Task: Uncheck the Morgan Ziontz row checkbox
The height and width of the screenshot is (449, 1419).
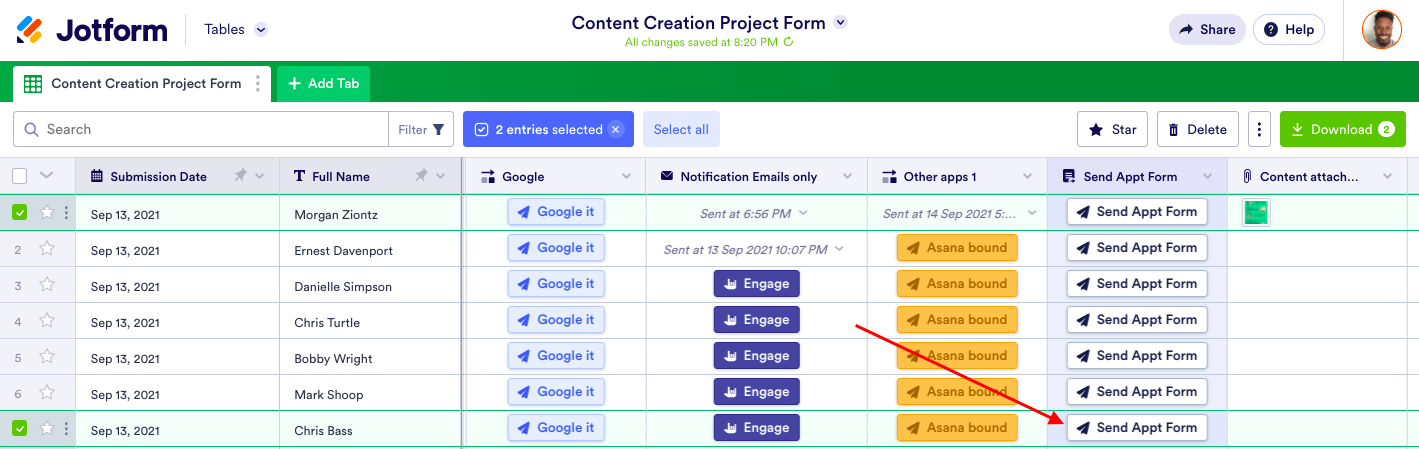Action: click(x=20, y=213)
